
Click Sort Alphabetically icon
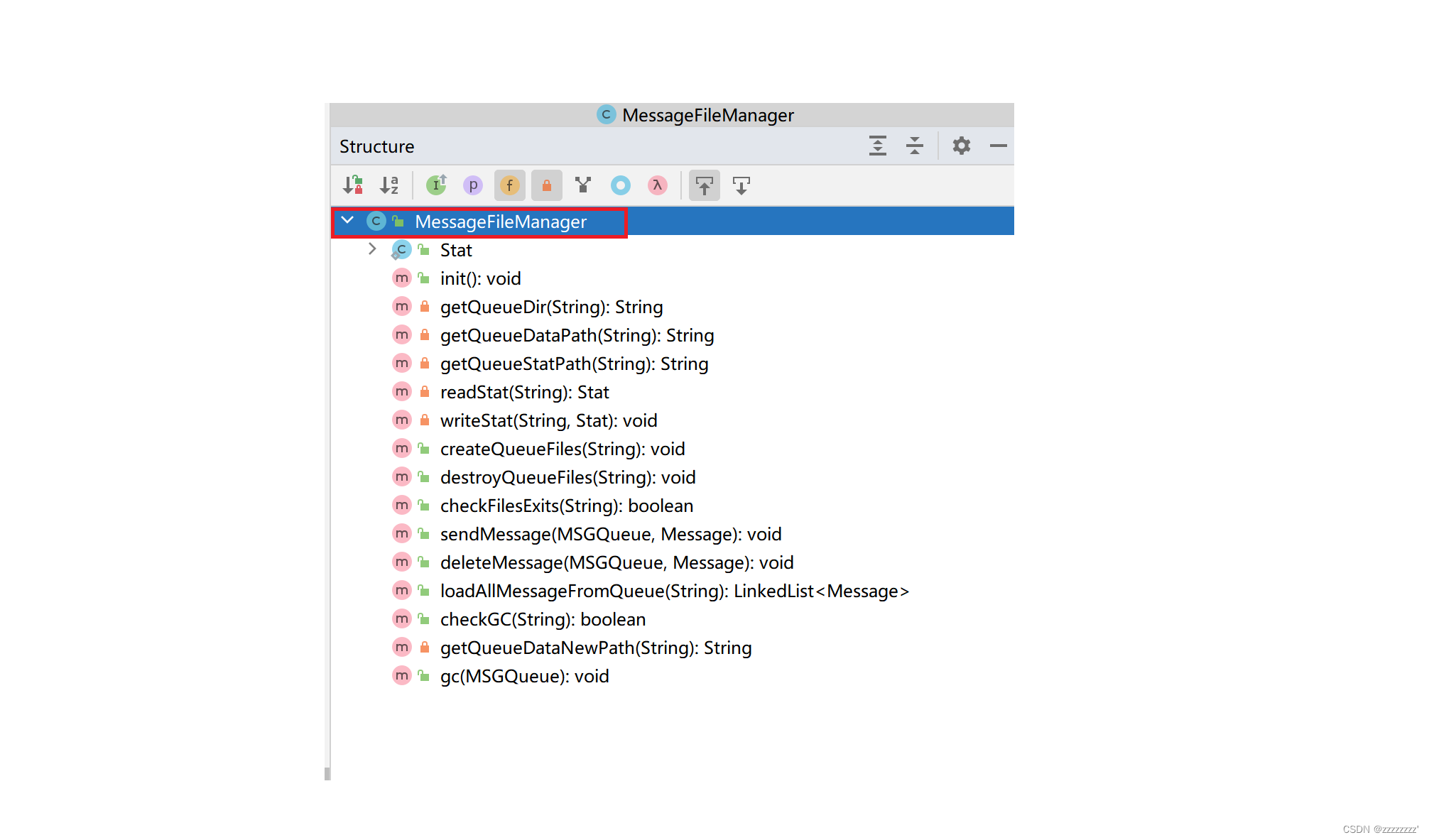coord(389,185)
